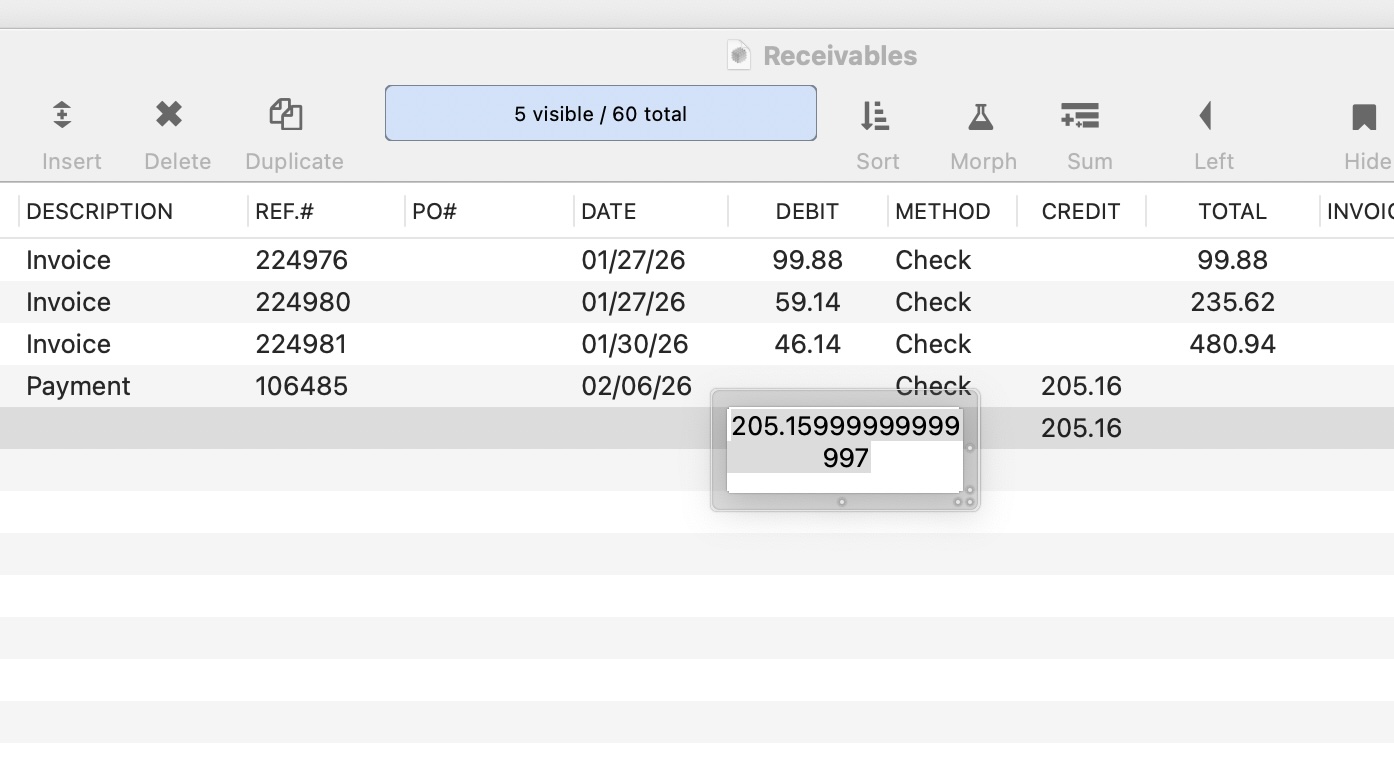The height and width of the screenshot is (784, 1394).
Task: Click the Payment description cell
Action: (x=78, y=387)
